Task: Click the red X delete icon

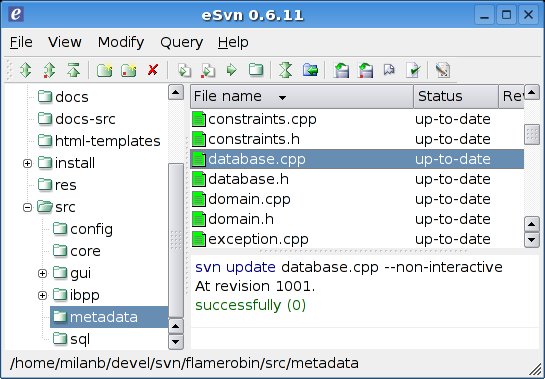Action: 153,70
